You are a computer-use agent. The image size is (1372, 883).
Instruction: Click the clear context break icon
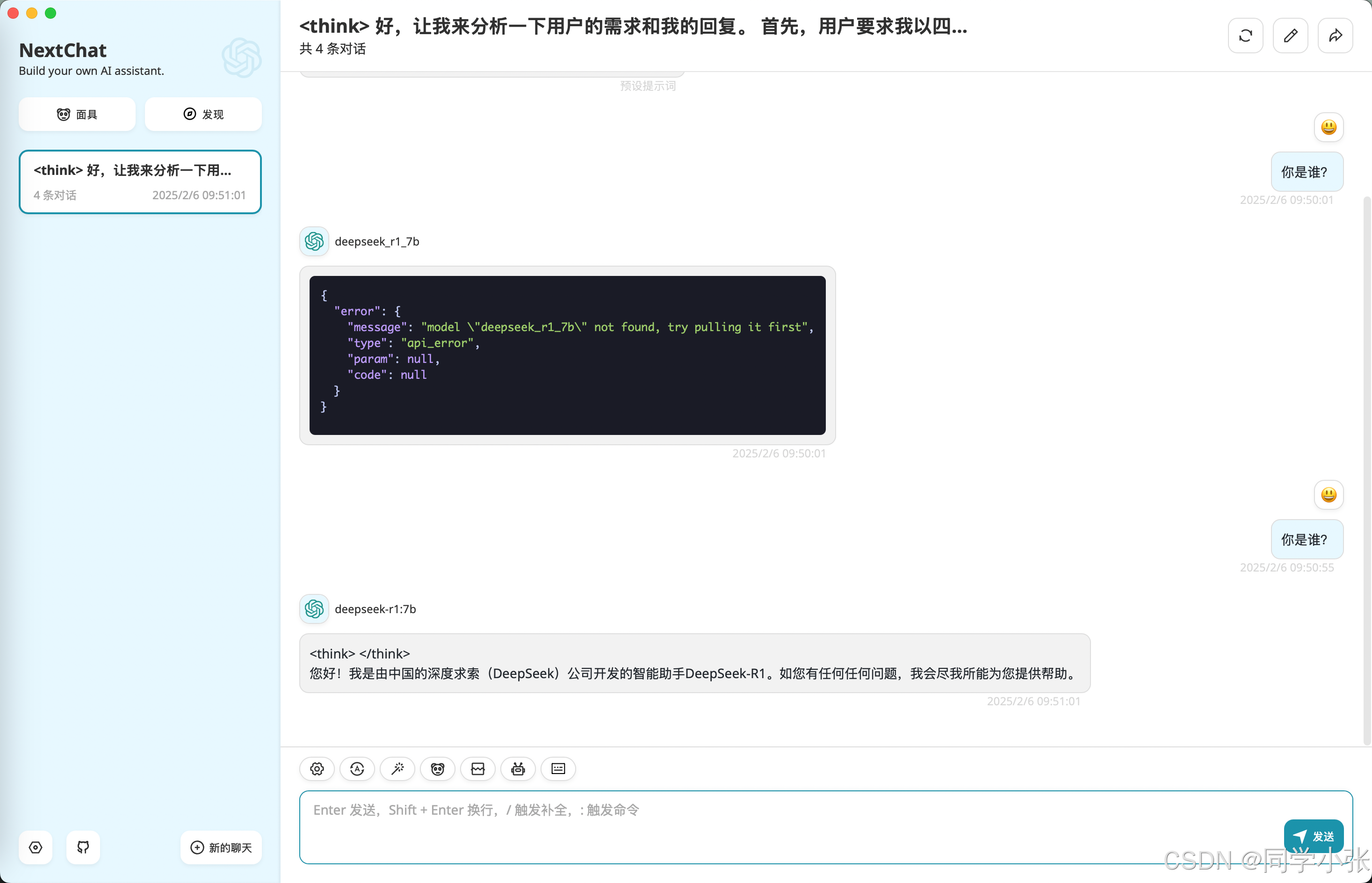pos(477,769)
